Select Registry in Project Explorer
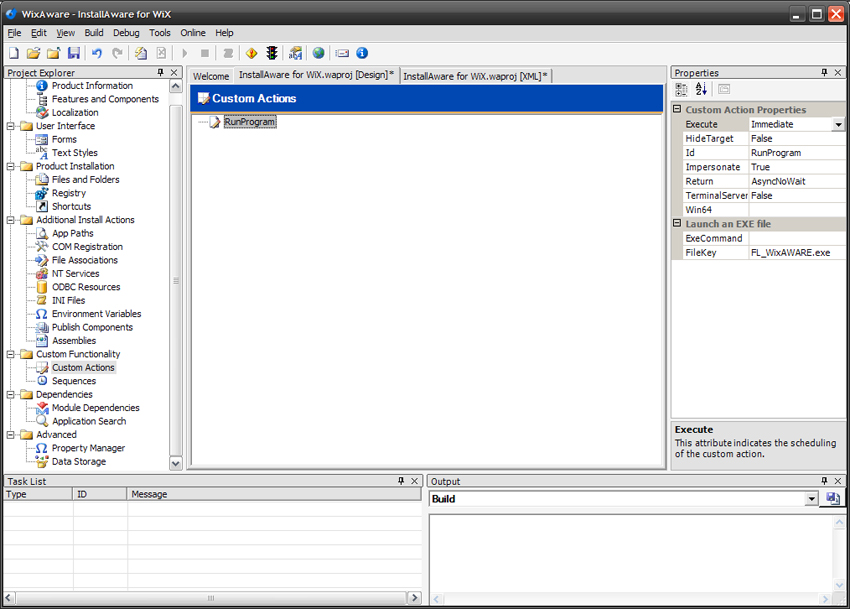The image size is (850, 609). [69, 193]
